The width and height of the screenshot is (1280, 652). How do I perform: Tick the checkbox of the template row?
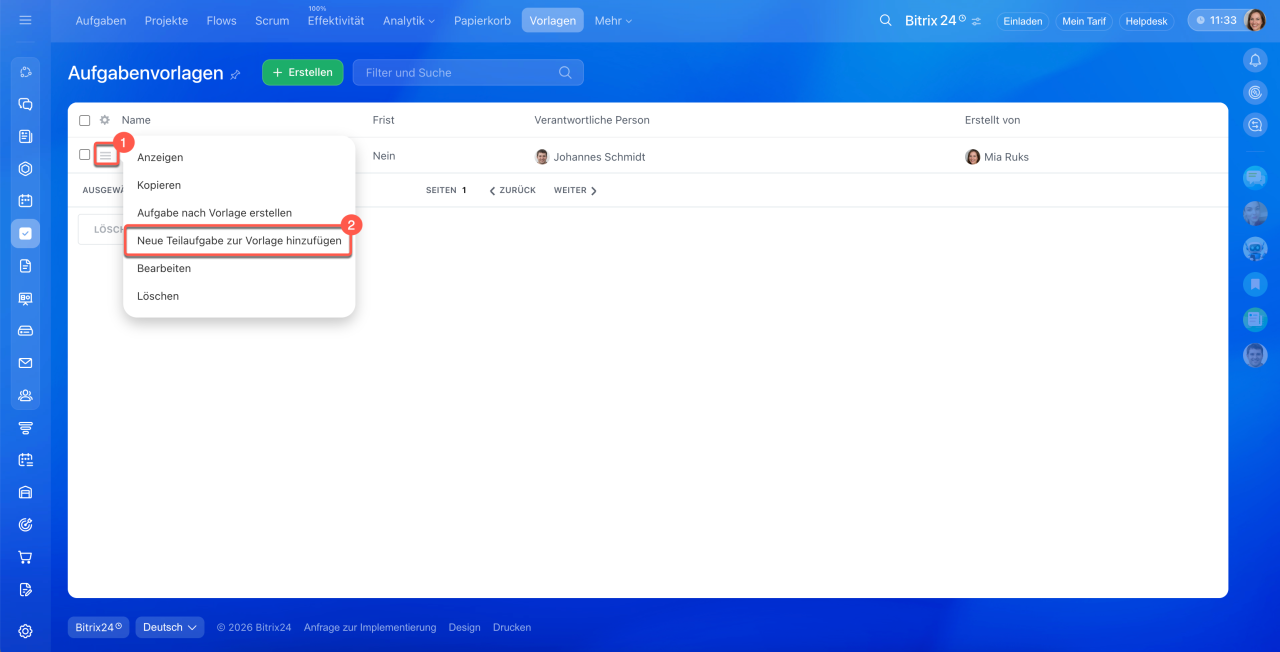coord(85,155)
